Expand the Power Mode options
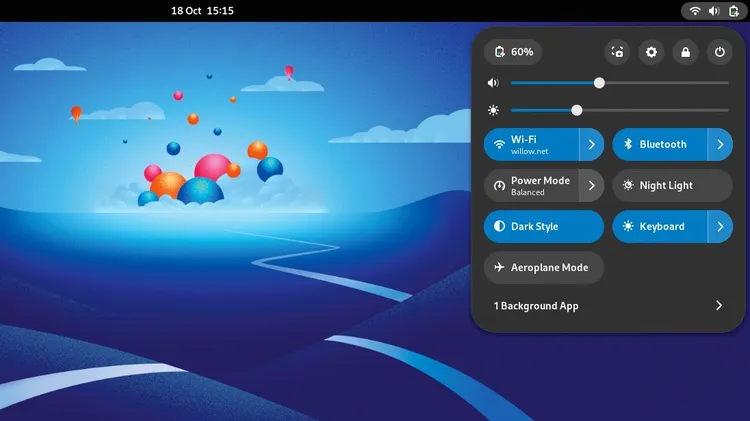The image size is (750, 421). tap(592, 186)
